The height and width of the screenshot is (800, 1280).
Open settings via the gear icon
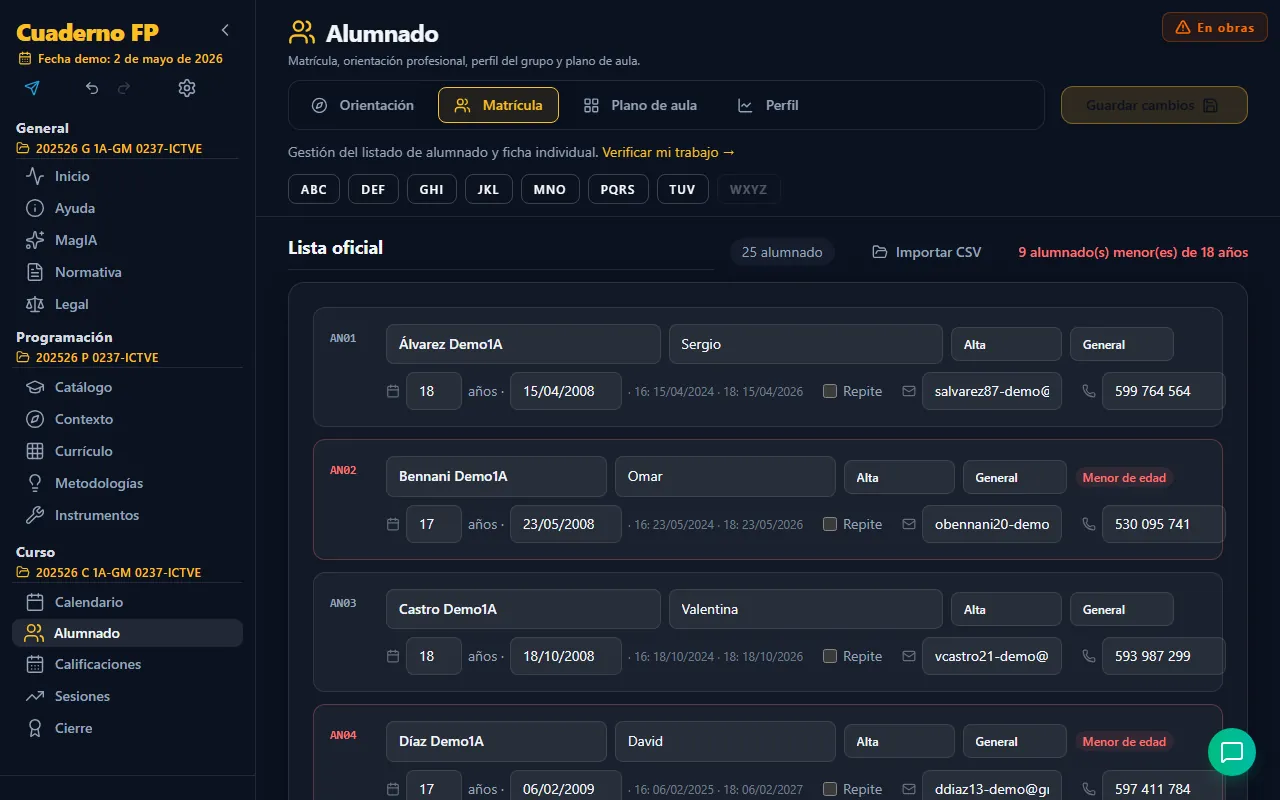[x=187, y=88]
